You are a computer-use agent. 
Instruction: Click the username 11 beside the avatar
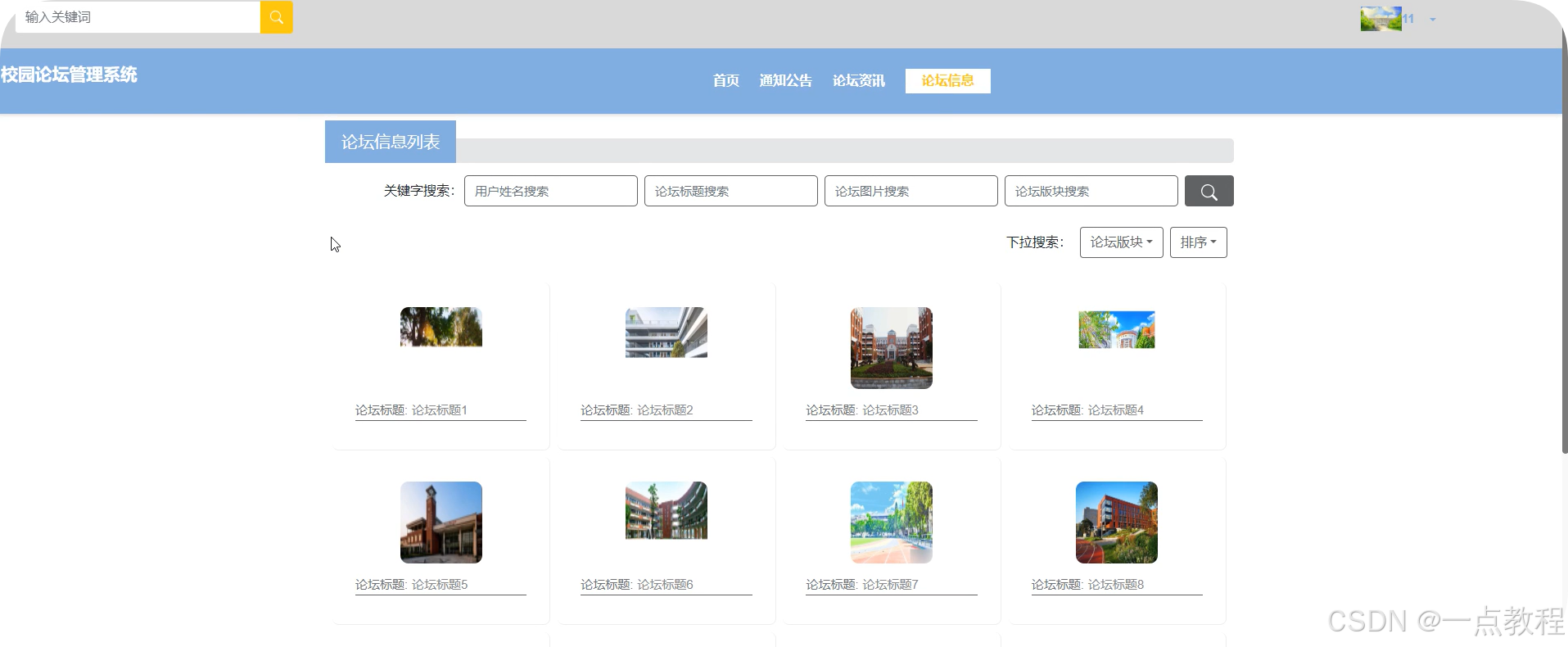pos(1408,19)
